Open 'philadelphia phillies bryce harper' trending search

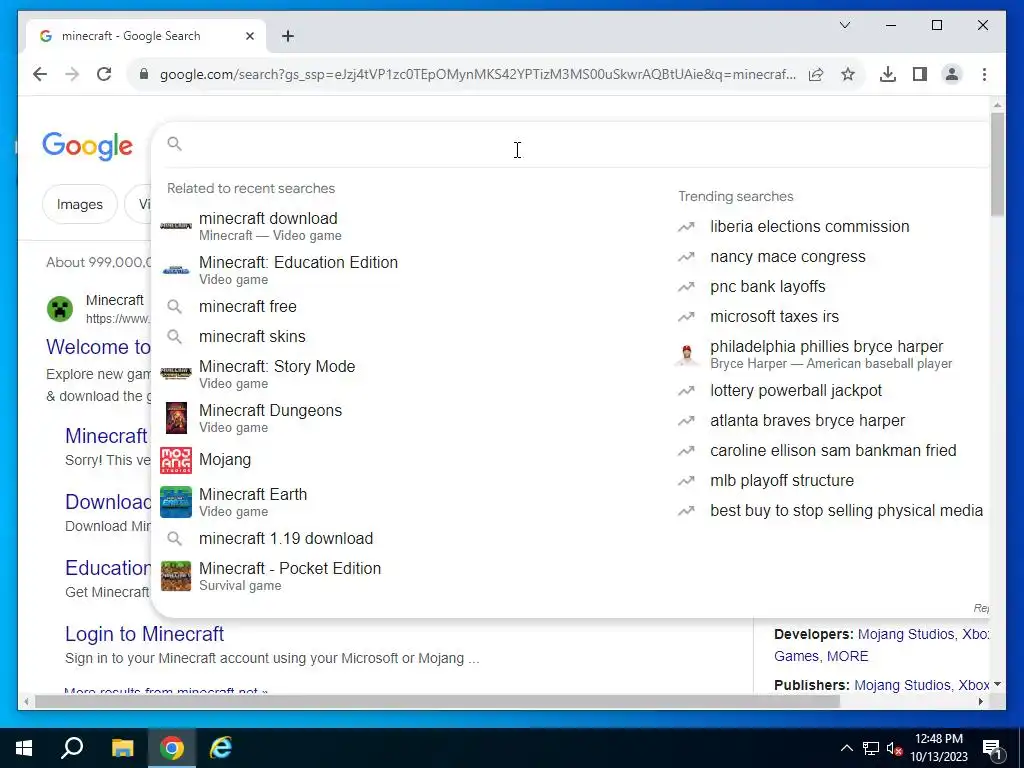[x=831, y=354]
